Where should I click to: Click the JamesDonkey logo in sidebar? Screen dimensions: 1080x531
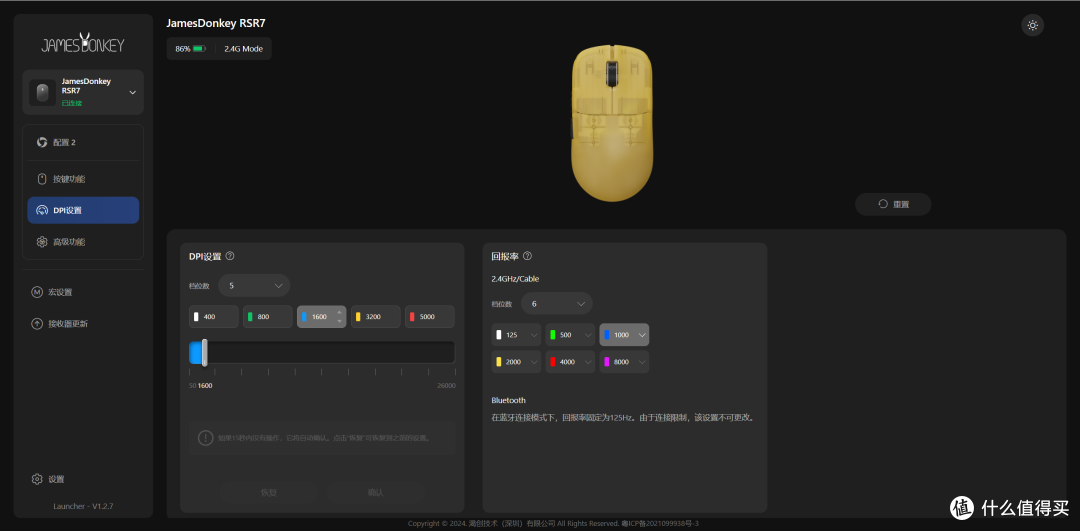(x=83, y=44)
